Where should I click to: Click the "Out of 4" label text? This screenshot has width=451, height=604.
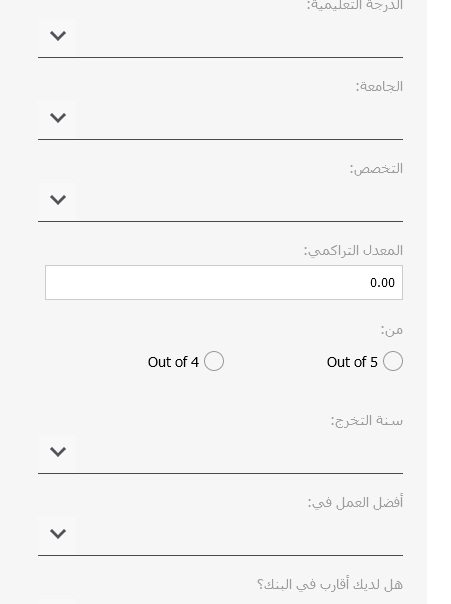(x=173, y=362)
